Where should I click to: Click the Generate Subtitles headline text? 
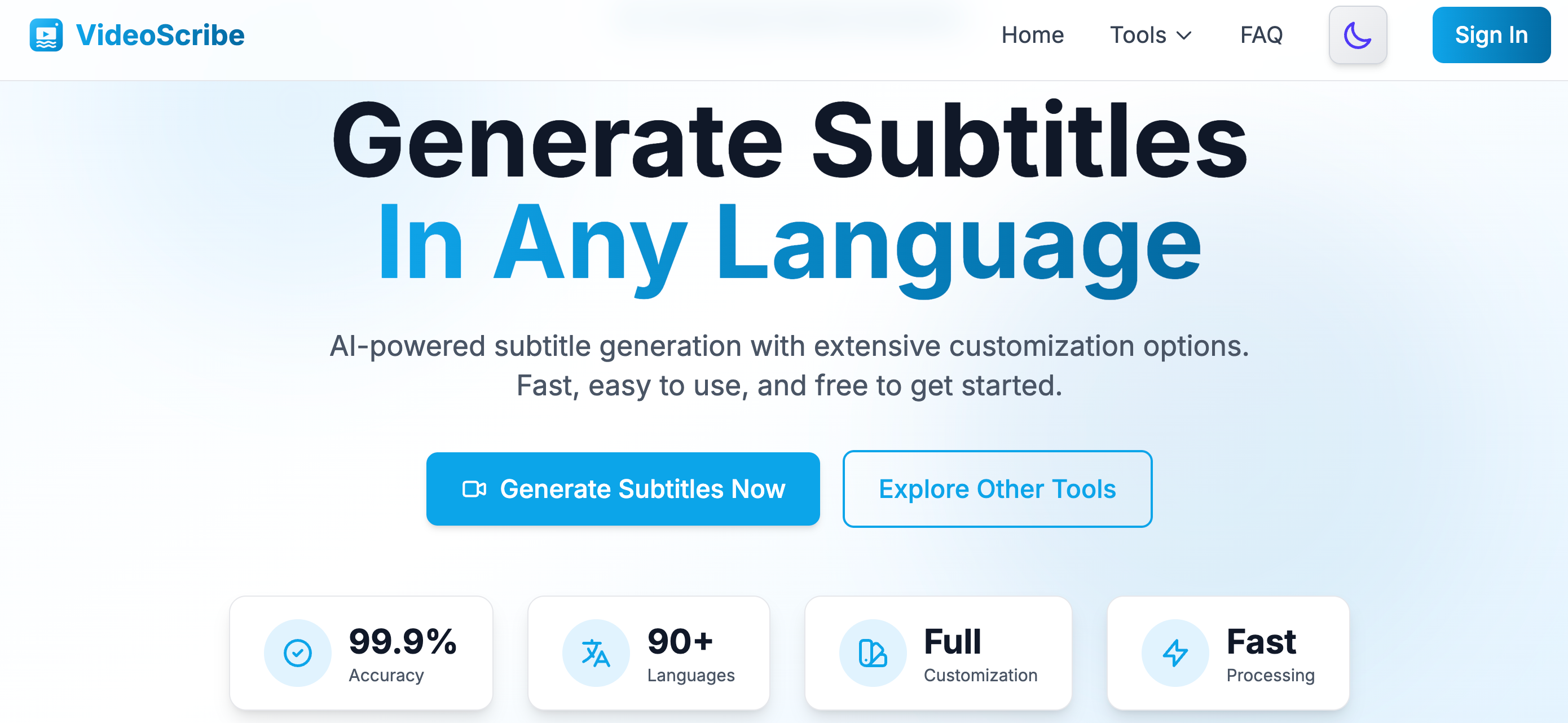[x=789, y=141]
